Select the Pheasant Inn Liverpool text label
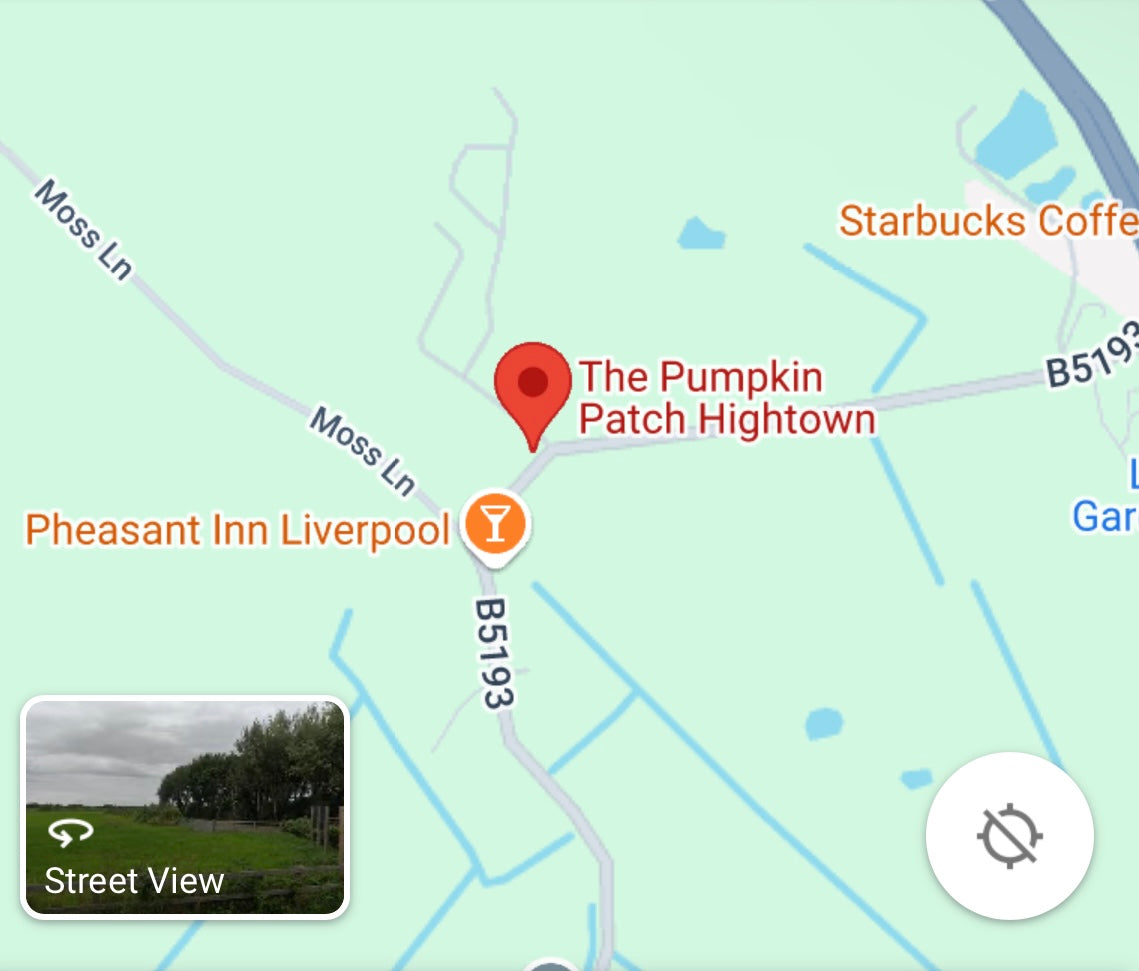Screen dimensions: 1139x971 click(x=238, y=529)
